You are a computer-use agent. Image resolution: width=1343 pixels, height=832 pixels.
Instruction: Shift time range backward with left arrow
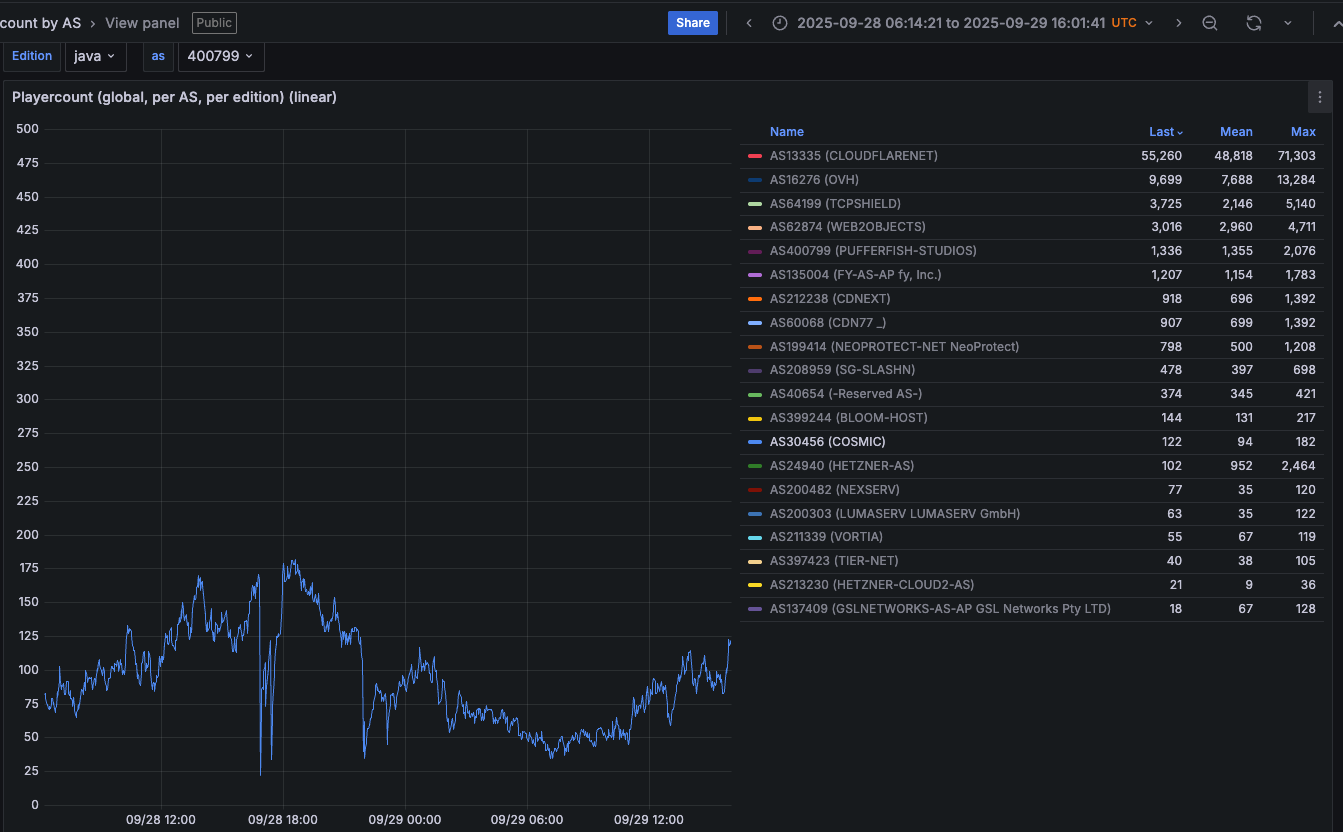[x=749, y=23]
